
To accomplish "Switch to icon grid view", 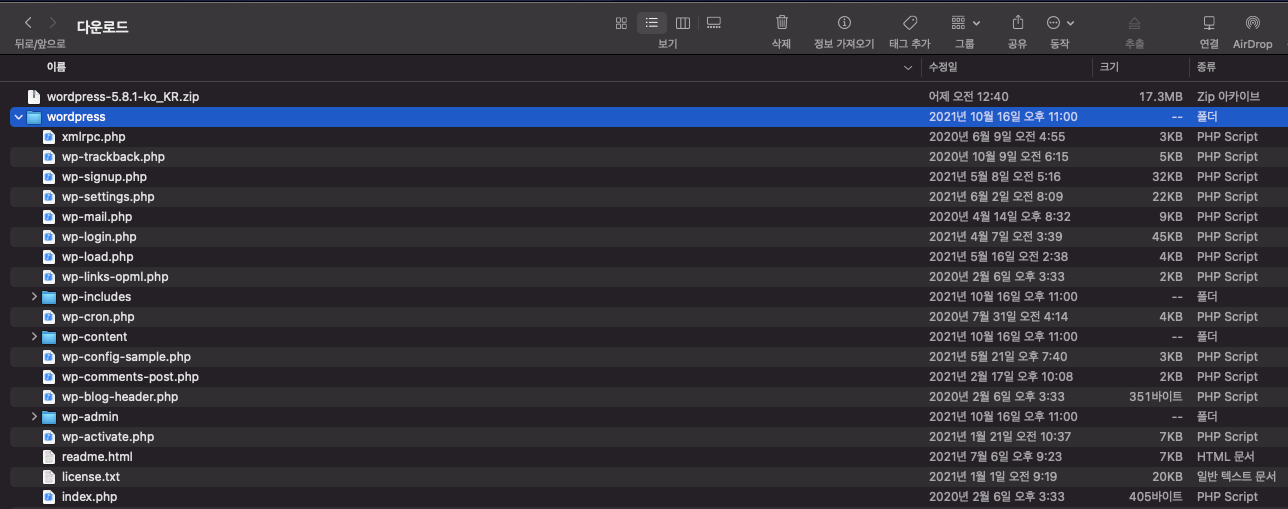I will click(621, 22).
